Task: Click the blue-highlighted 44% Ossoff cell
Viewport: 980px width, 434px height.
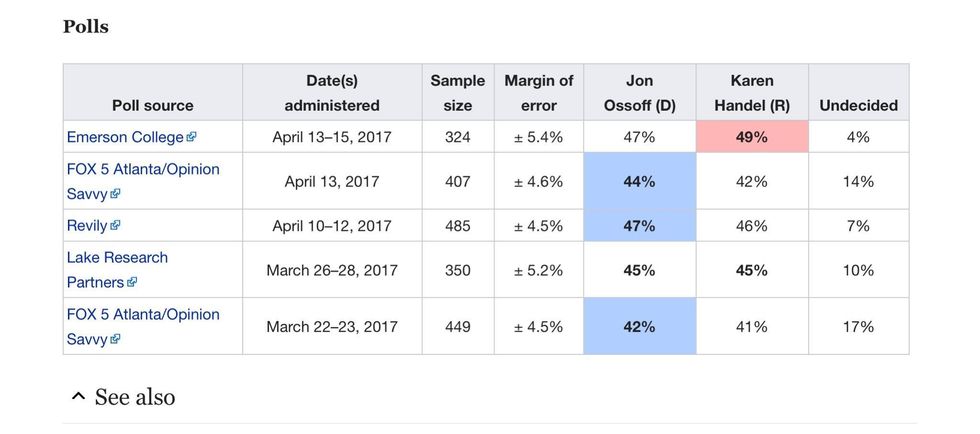Action: [x=639, y=181]
